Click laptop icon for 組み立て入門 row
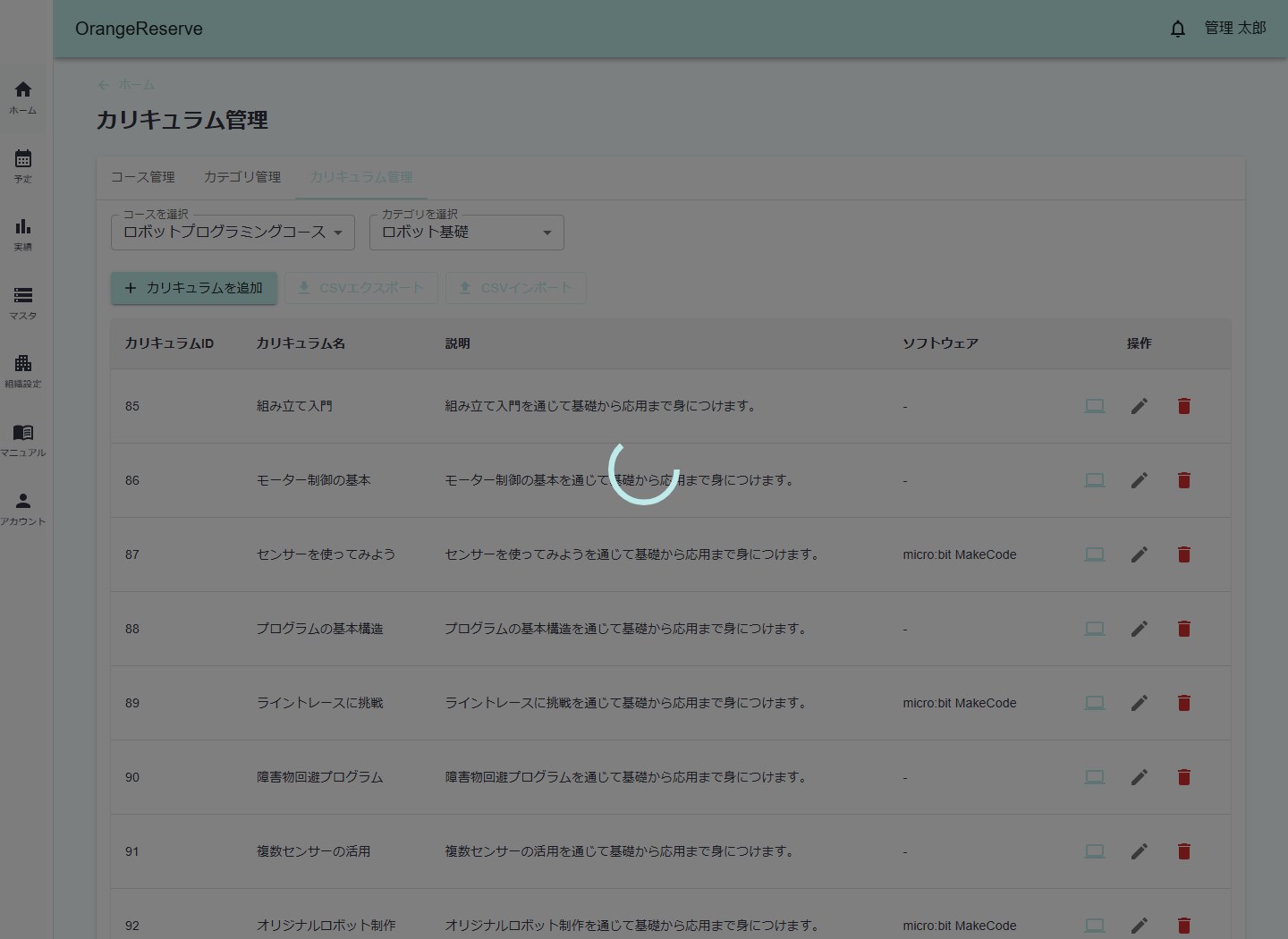Screen dimensions: 1288x939 [x=1094, y=406]
